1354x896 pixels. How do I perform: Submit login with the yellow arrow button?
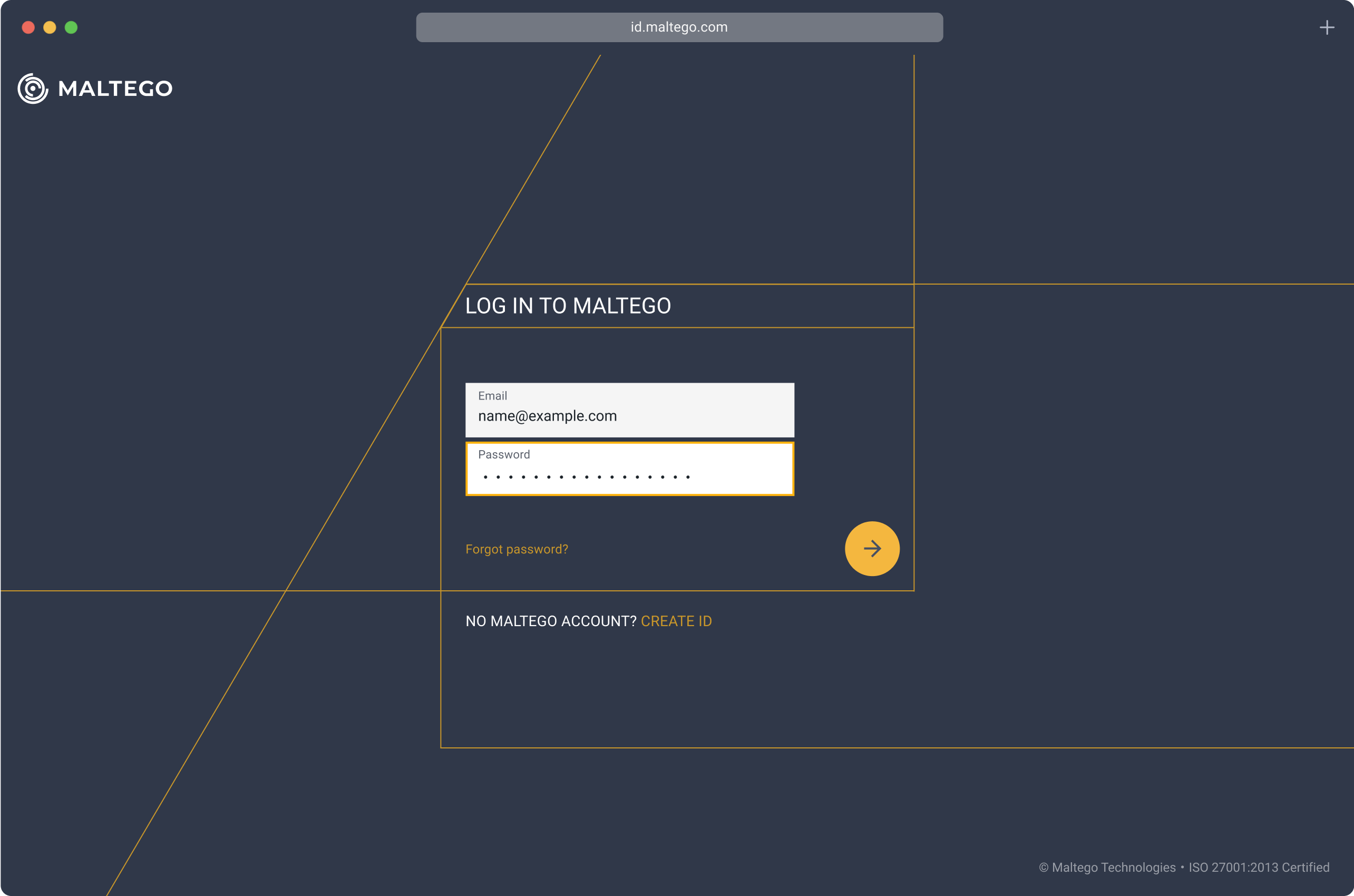click(x=872, y=549)
